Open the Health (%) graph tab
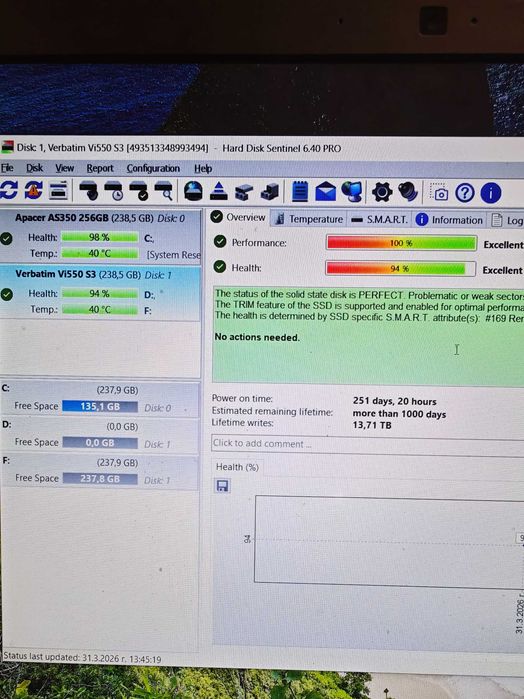The height and width of the screenshot is (699, 524). pyautogui.click(x=237, y=467)
